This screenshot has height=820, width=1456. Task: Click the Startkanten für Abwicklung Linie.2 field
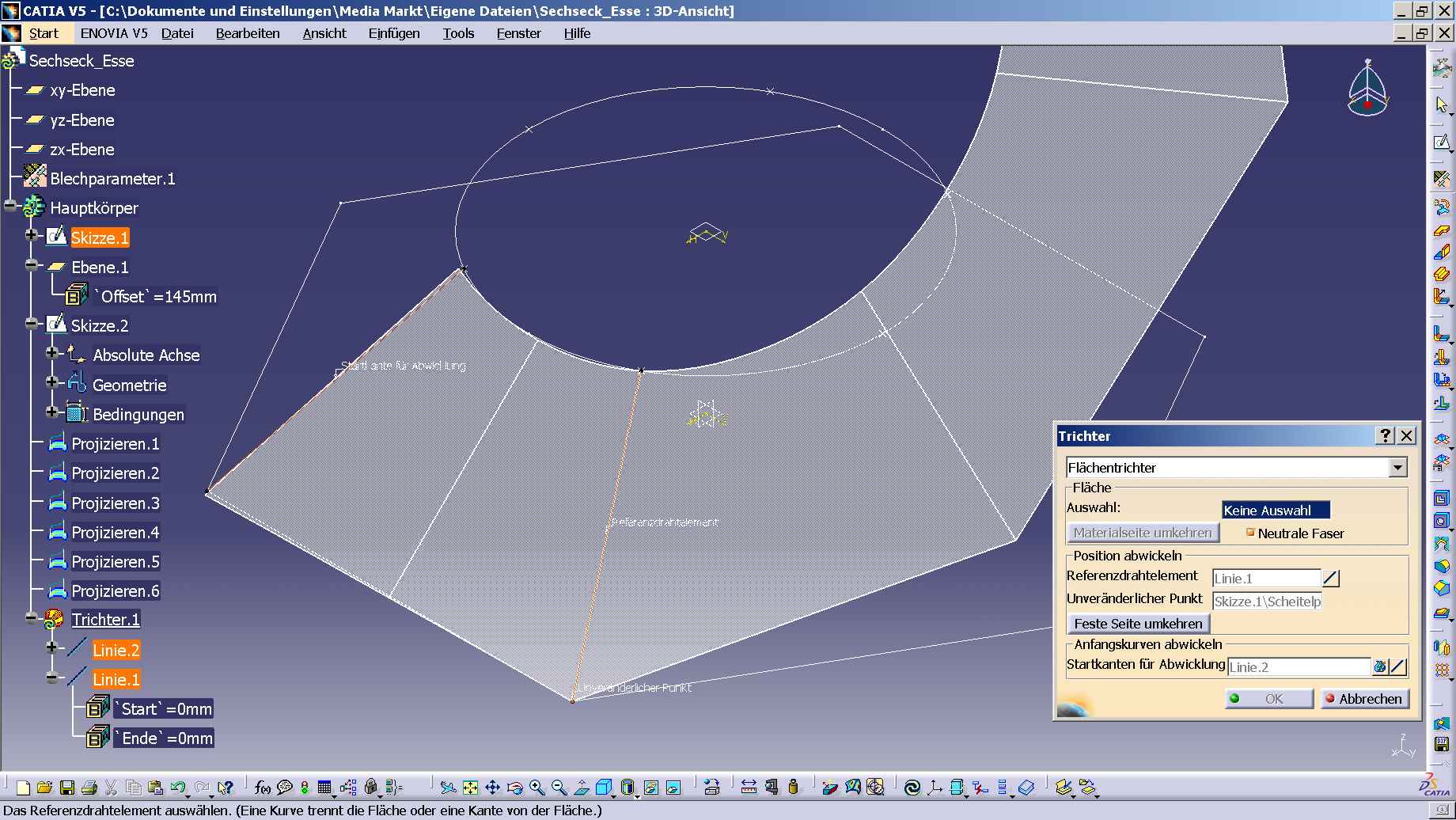[1299, 667]
